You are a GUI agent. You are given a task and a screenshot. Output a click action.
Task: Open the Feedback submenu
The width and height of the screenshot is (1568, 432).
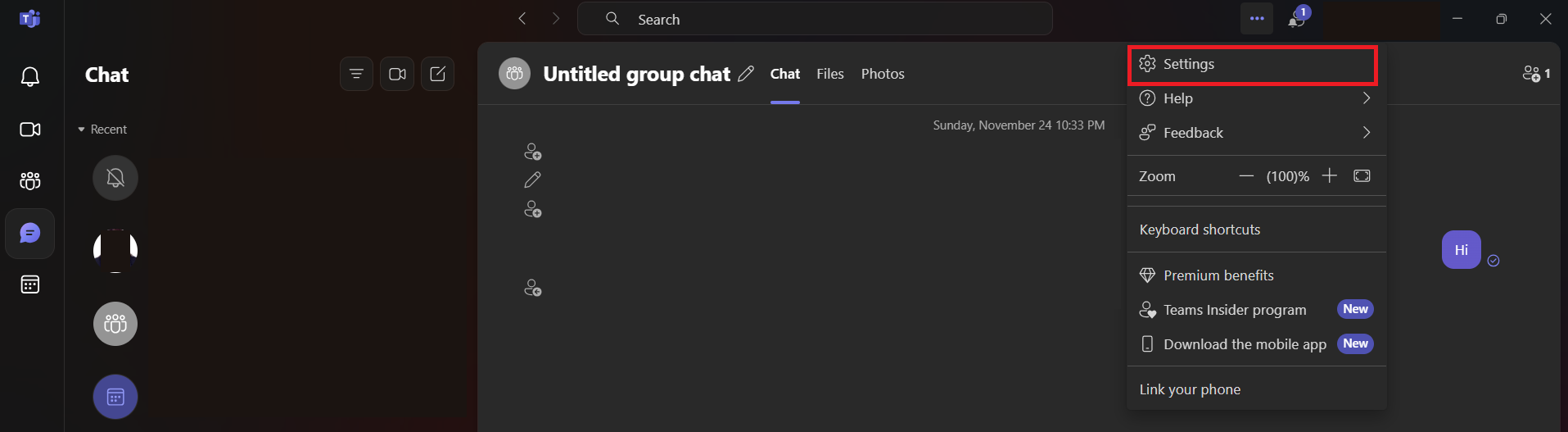[1257, 133]
